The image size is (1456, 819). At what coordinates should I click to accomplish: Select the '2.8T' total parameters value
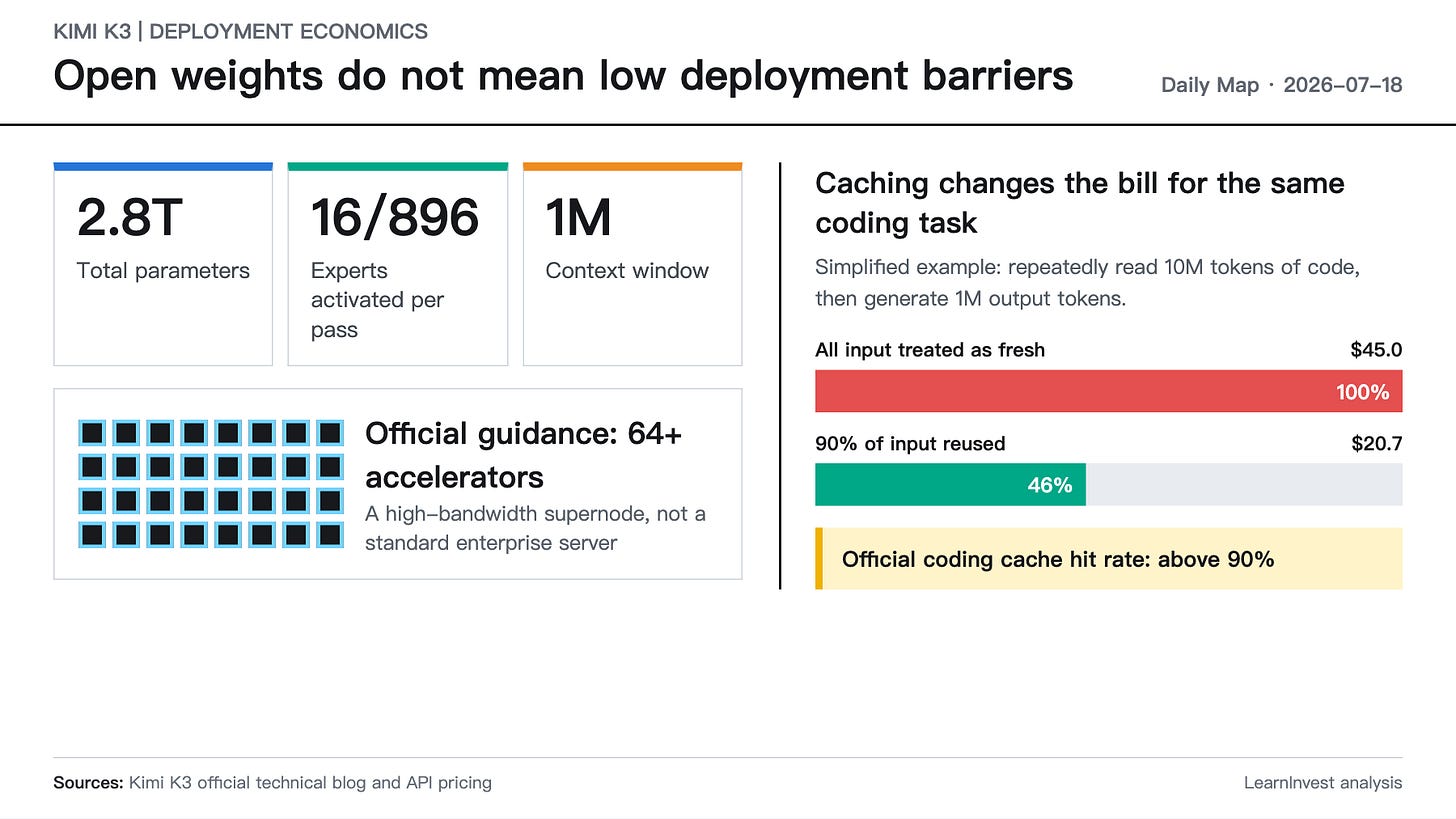click(130, 218)
